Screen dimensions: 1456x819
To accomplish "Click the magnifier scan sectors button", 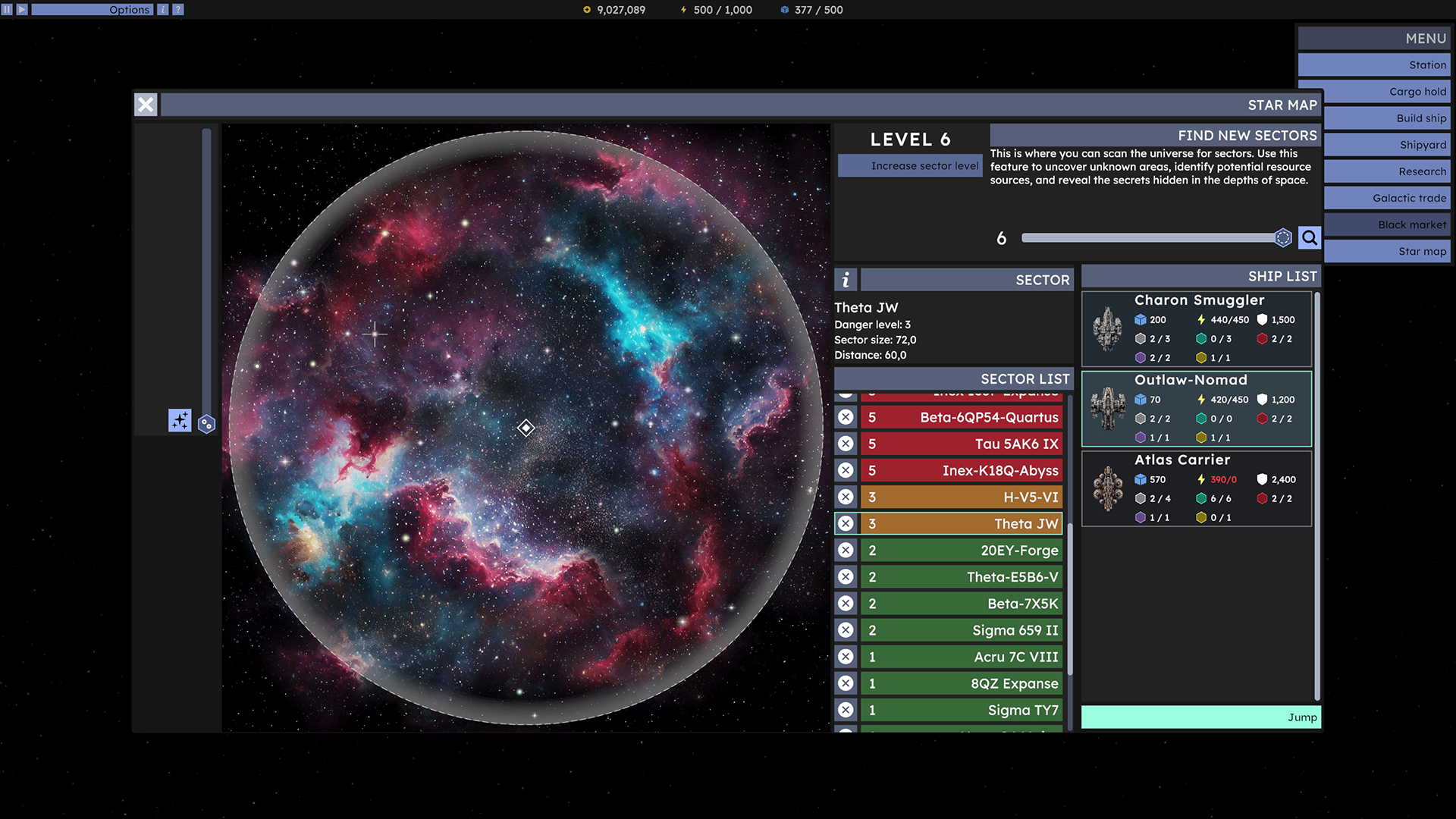I will coord(1310,237).
